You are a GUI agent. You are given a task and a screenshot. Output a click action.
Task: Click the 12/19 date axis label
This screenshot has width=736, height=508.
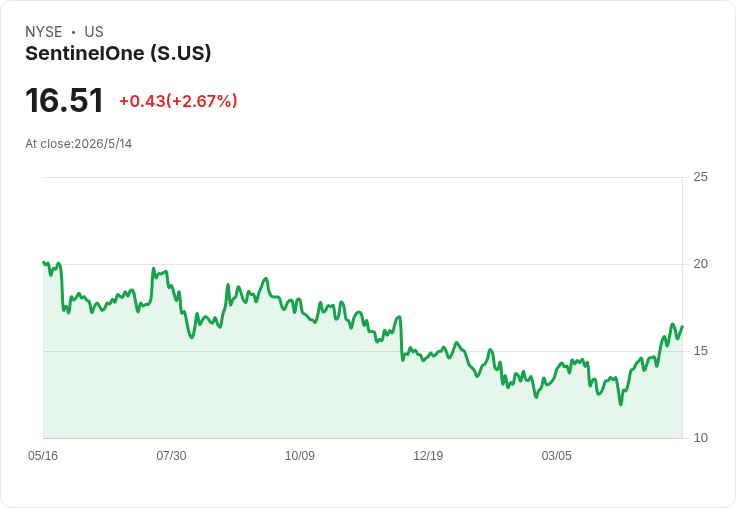[428, 455]
